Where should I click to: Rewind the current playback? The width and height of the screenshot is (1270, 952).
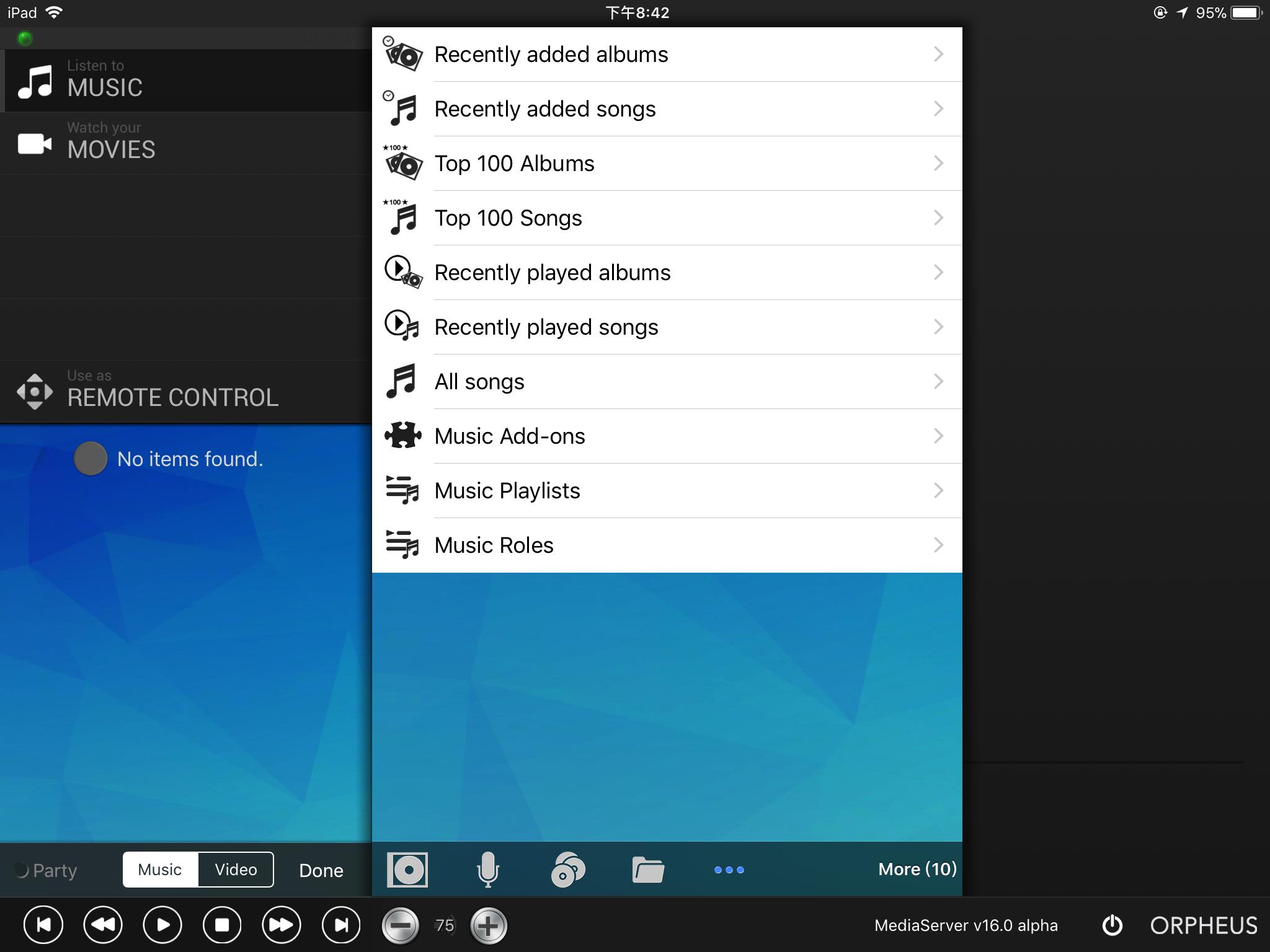103,925
